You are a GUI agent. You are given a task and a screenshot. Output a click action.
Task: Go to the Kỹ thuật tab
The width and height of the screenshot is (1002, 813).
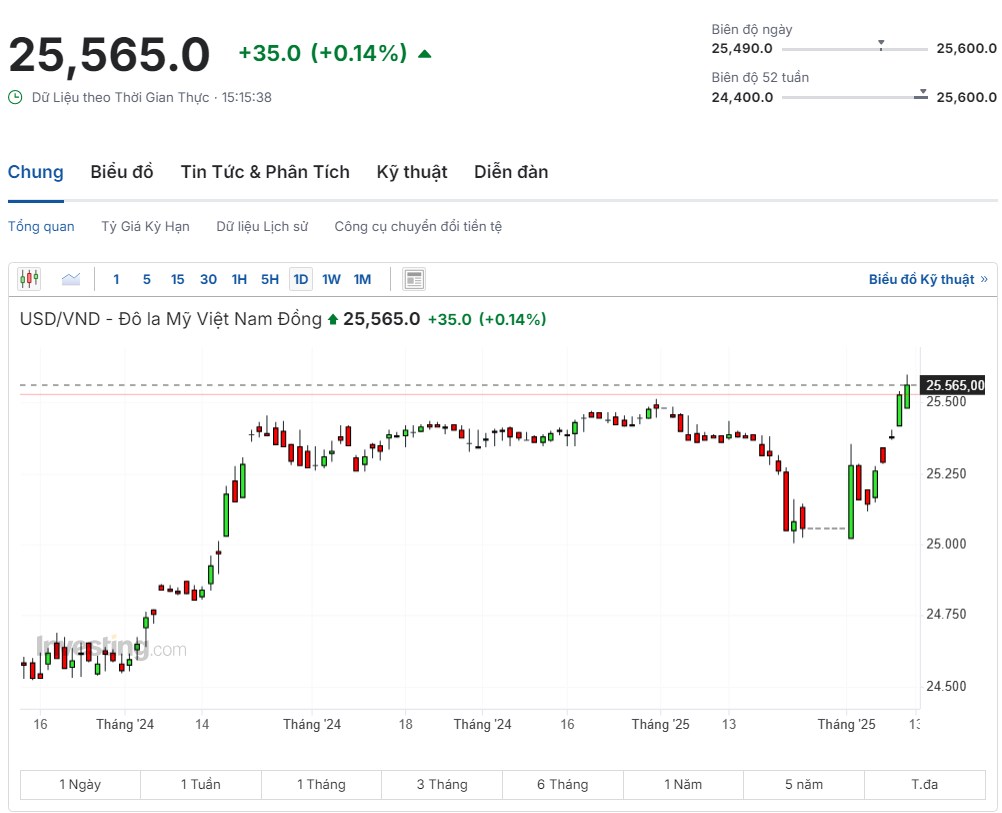(412, 172)
